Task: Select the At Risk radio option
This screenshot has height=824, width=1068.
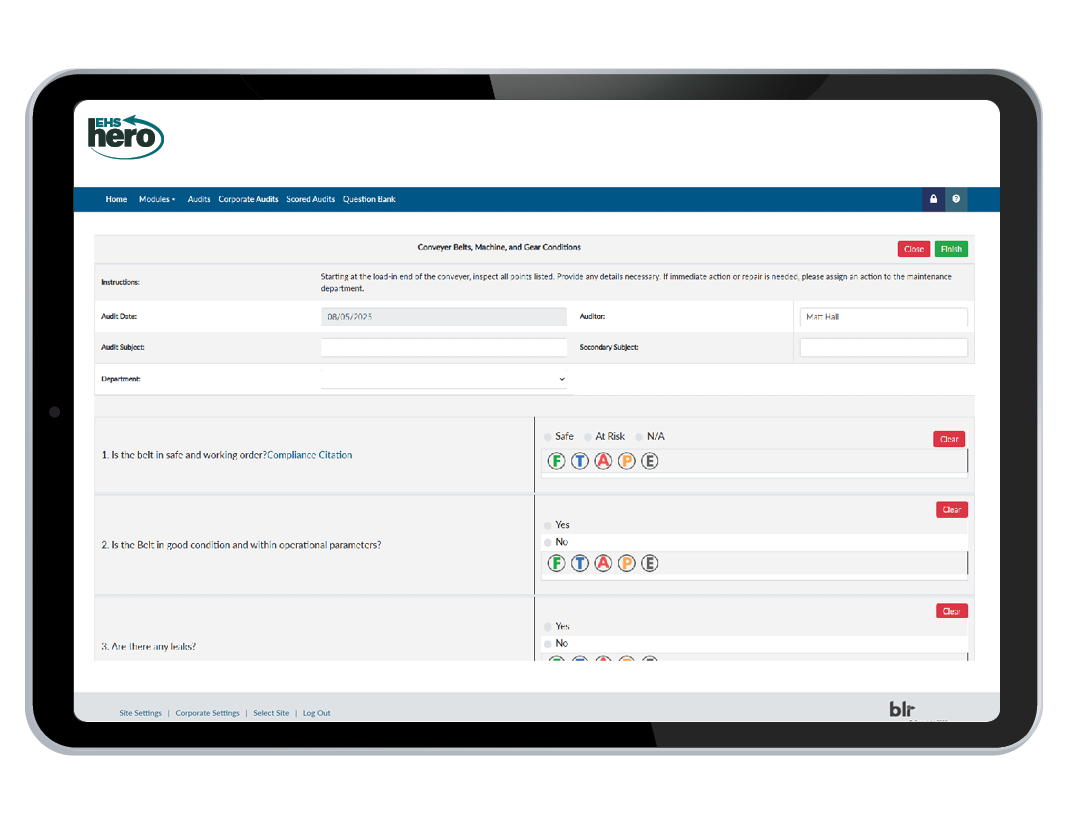Action: pos(588,437)
